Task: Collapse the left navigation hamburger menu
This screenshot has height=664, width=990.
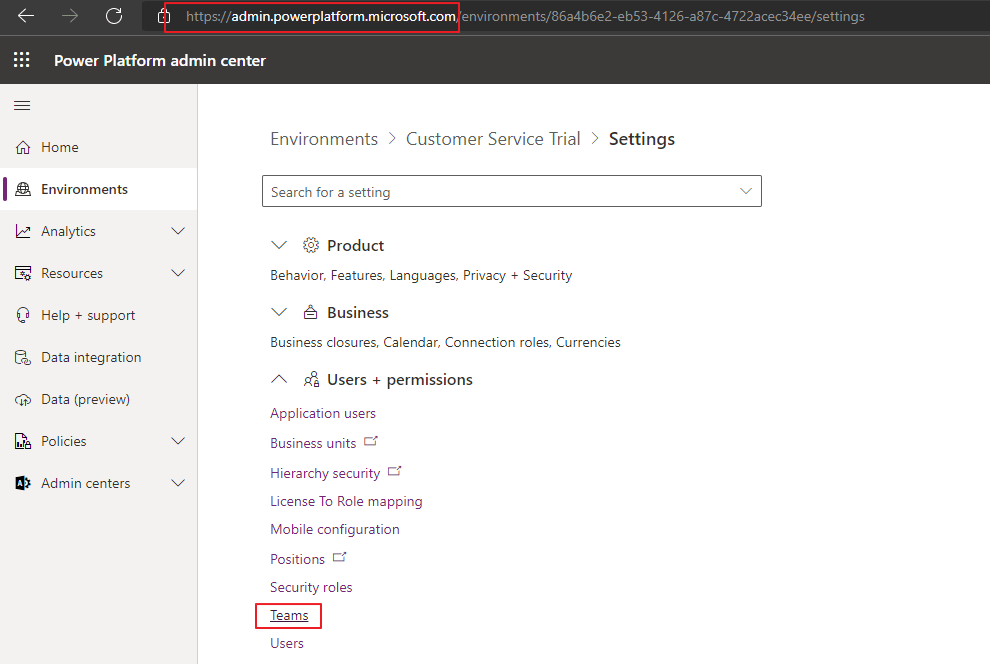Action: point(22,105)
